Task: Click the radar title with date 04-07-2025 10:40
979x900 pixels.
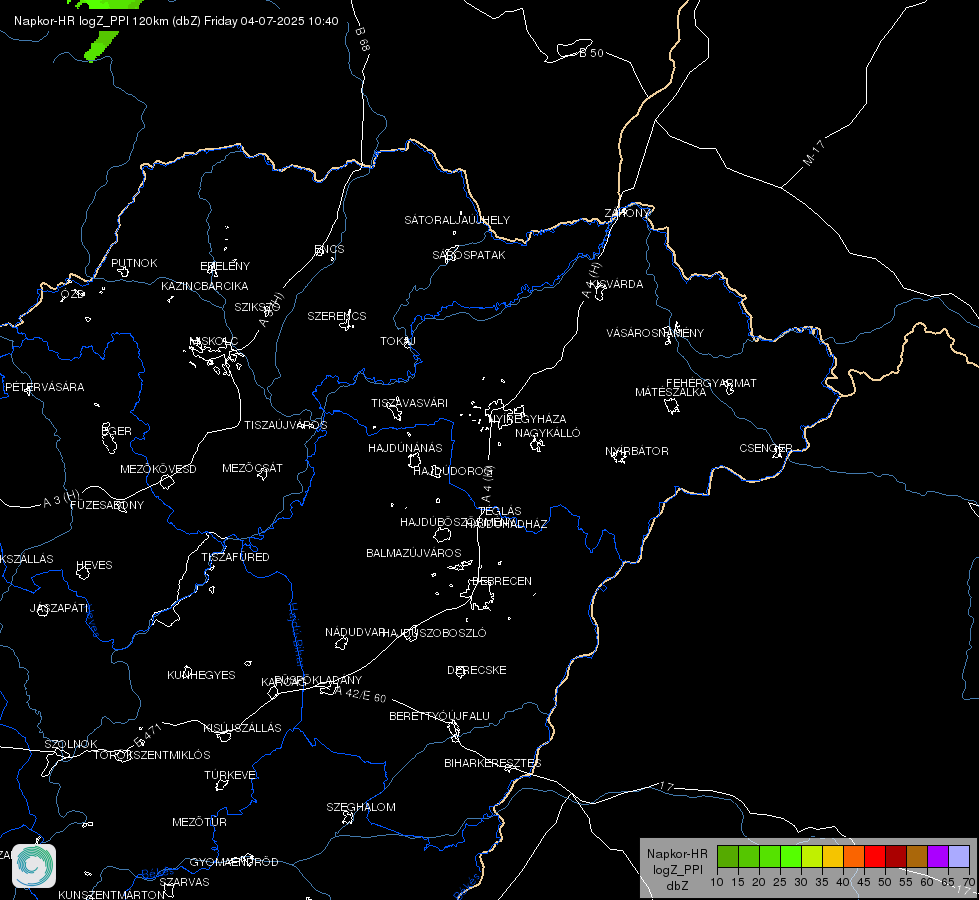Action: tap(176, 21)
